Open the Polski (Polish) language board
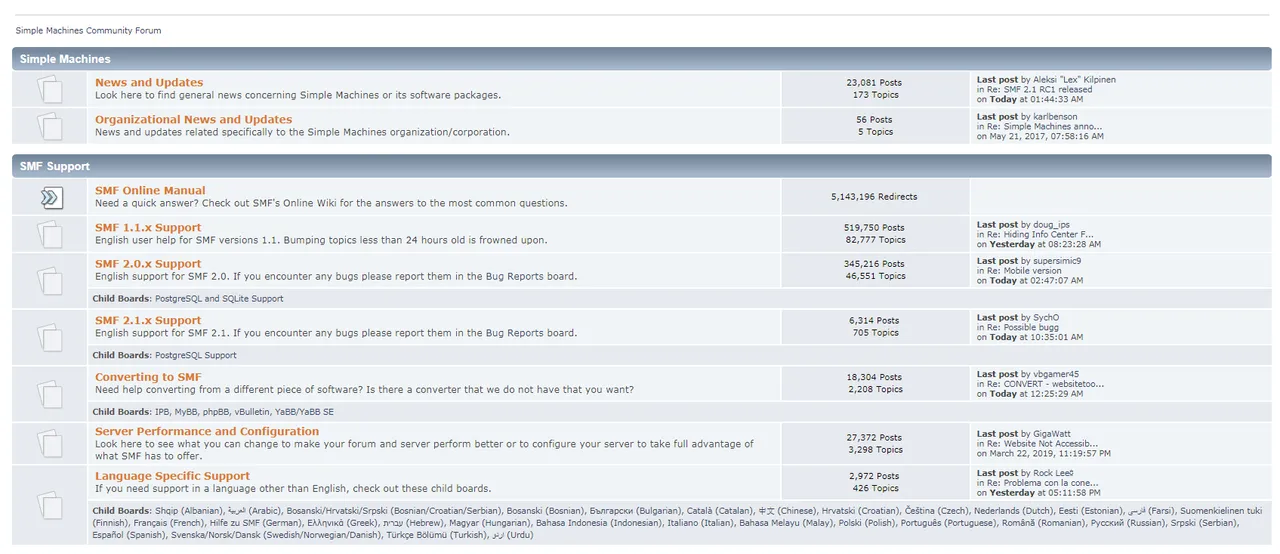1280x554 pixels. (865, 523)
